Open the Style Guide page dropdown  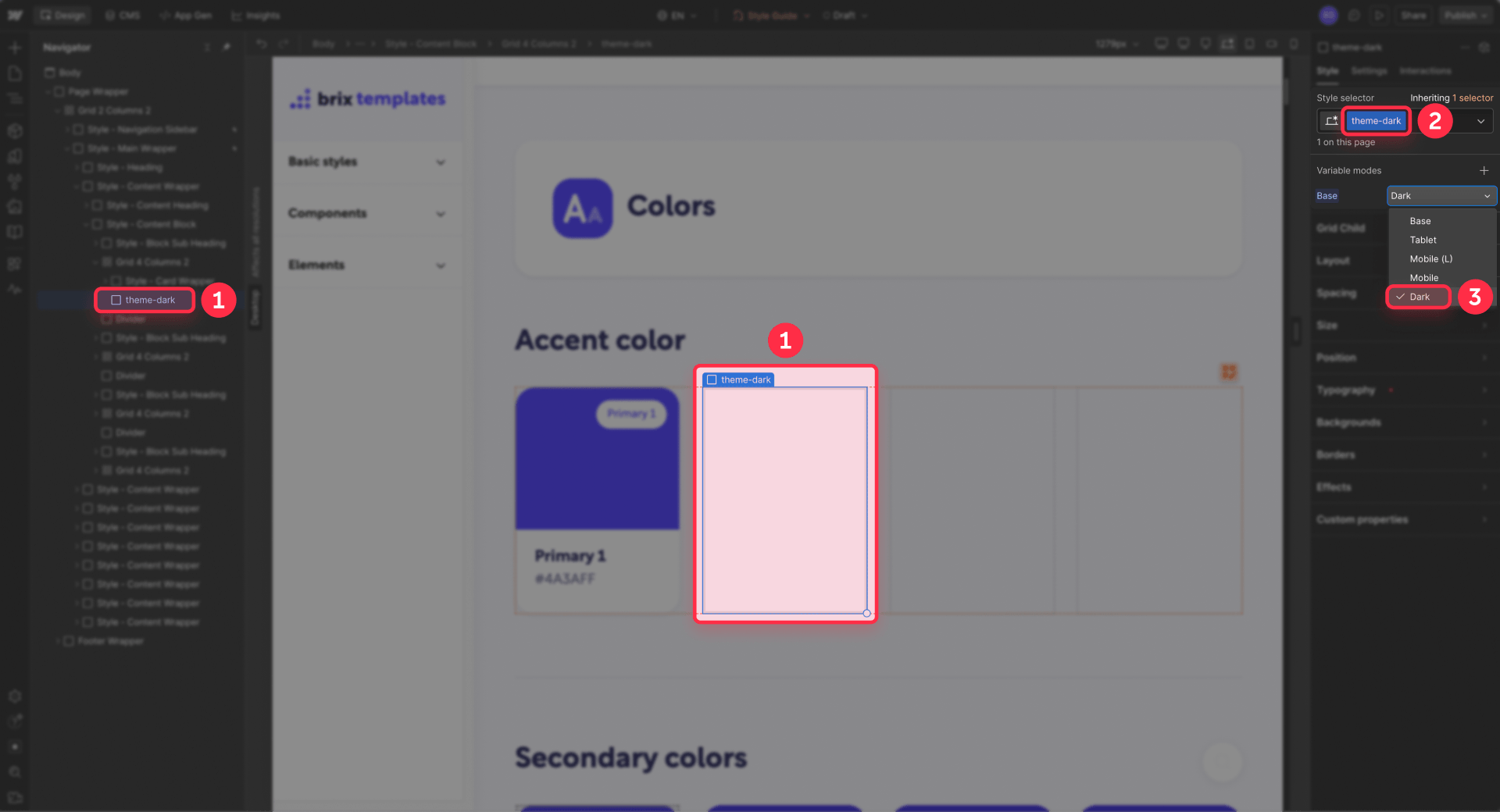click(772, 16)
